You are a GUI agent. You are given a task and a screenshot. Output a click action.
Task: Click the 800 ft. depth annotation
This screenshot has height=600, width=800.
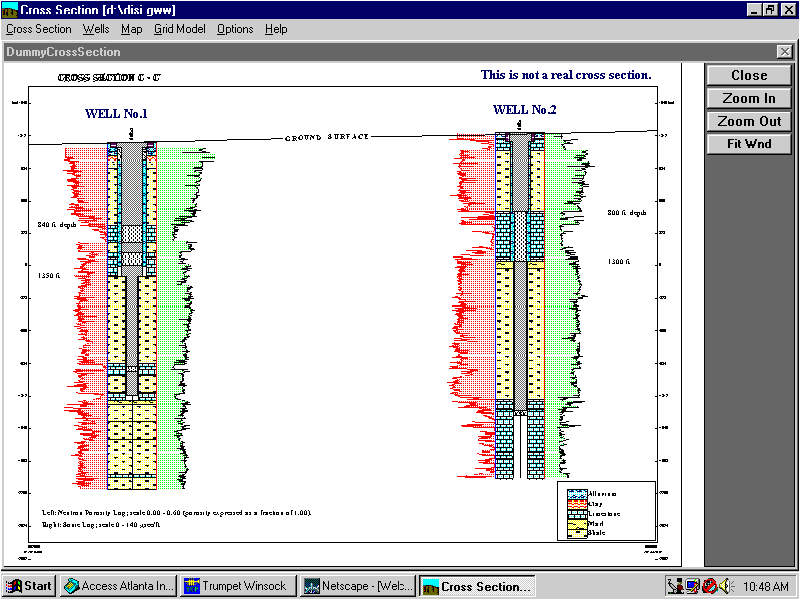(x=627, y=212)
